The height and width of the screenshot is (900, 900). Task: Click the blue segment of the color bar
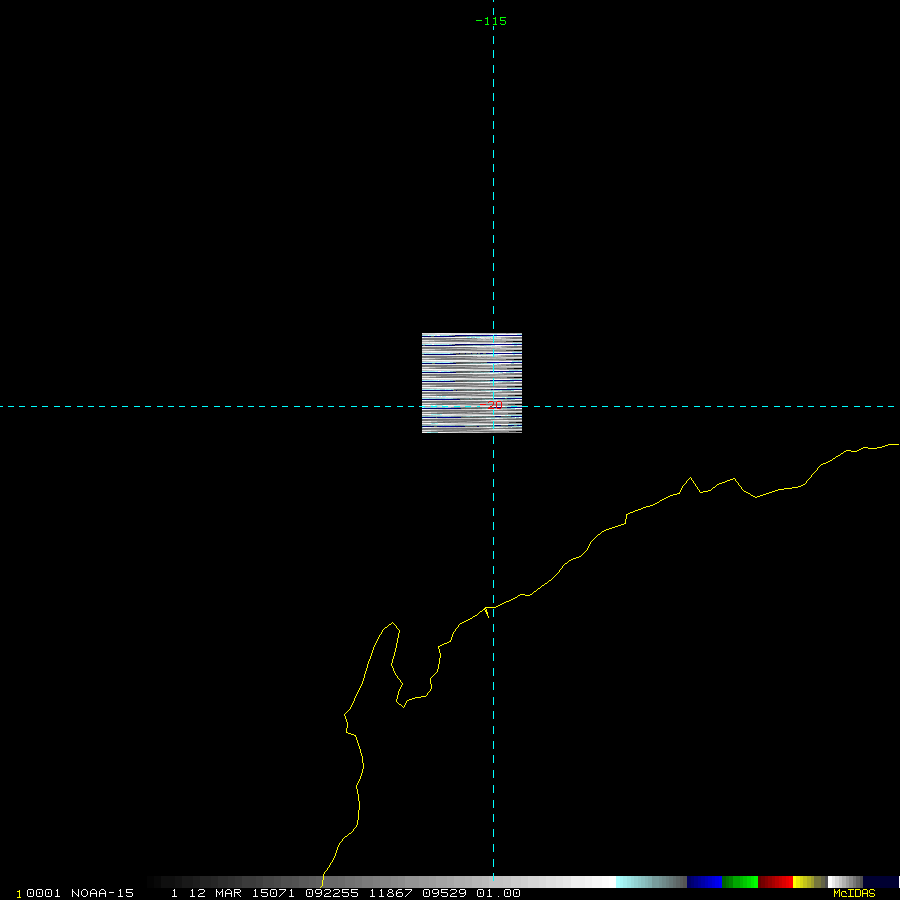704,882
